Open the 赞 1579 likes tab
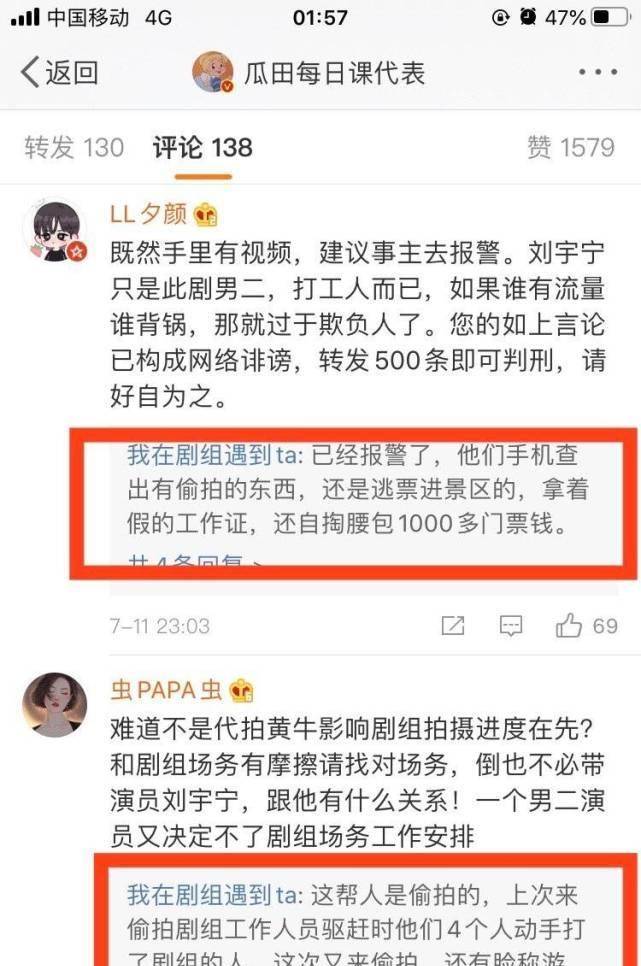The height and width of the screenshot is (966, 641). pyautogui.click(x=571, y=148)
